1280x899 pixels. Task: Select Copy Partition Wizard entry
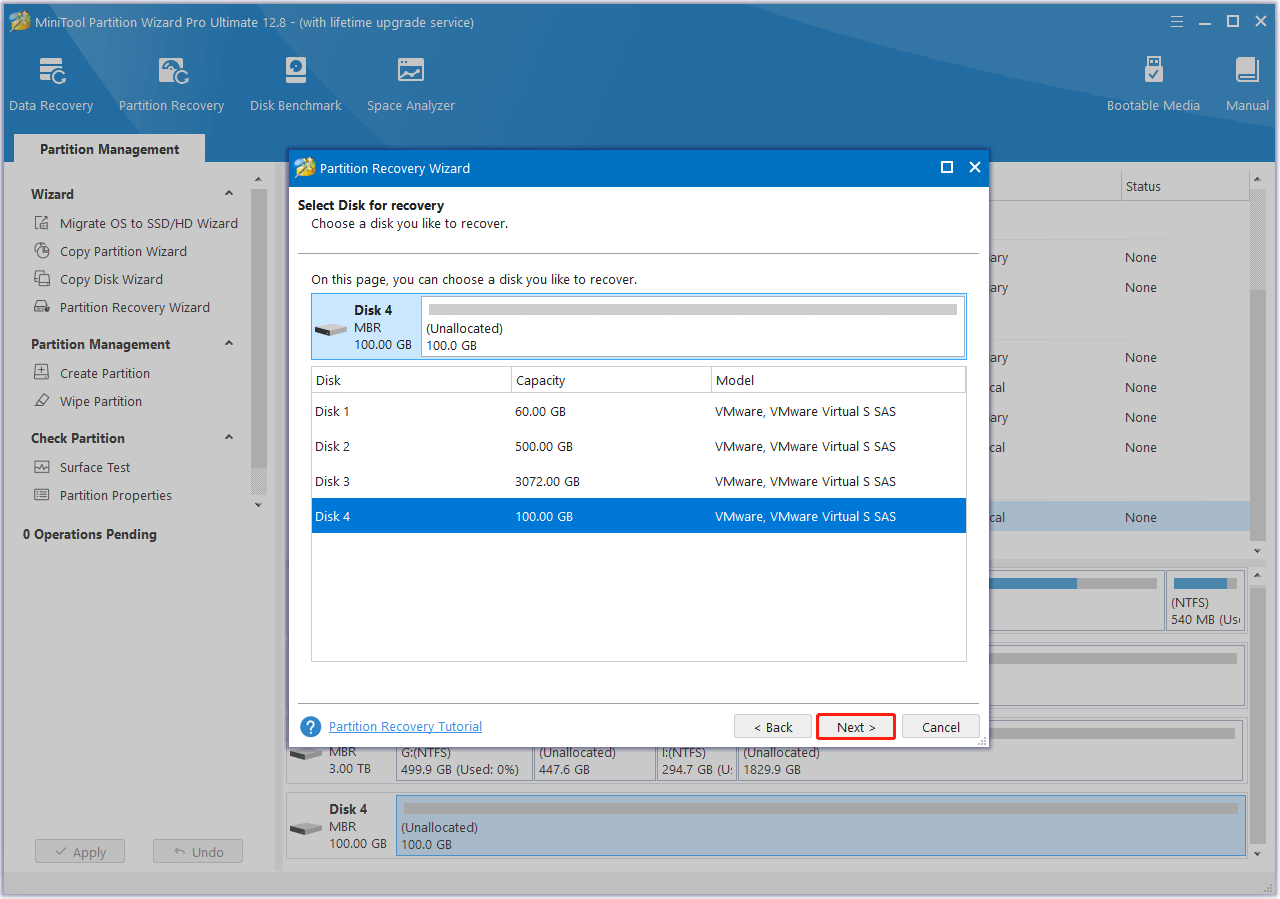click(x=123, y=251)
